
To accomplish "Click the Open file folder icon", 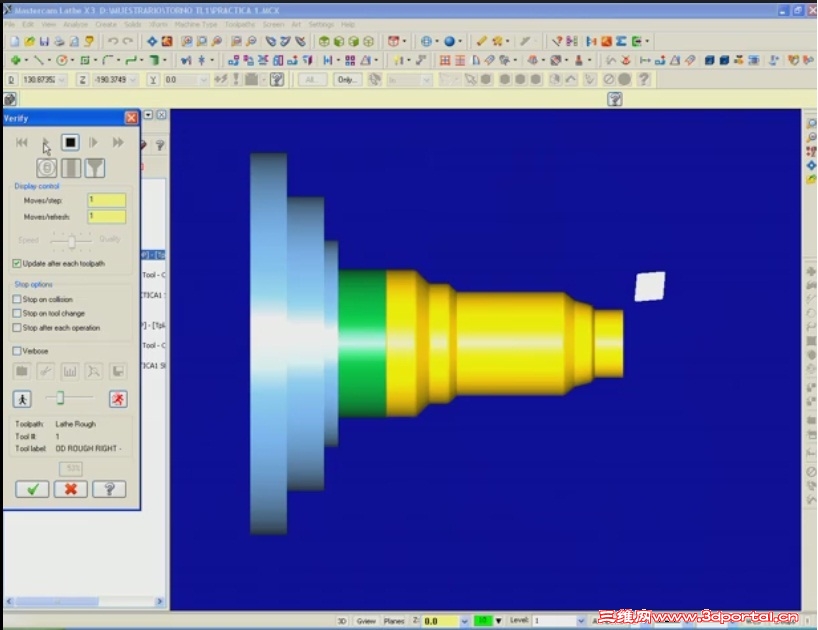I will click(x=30, y=41).
